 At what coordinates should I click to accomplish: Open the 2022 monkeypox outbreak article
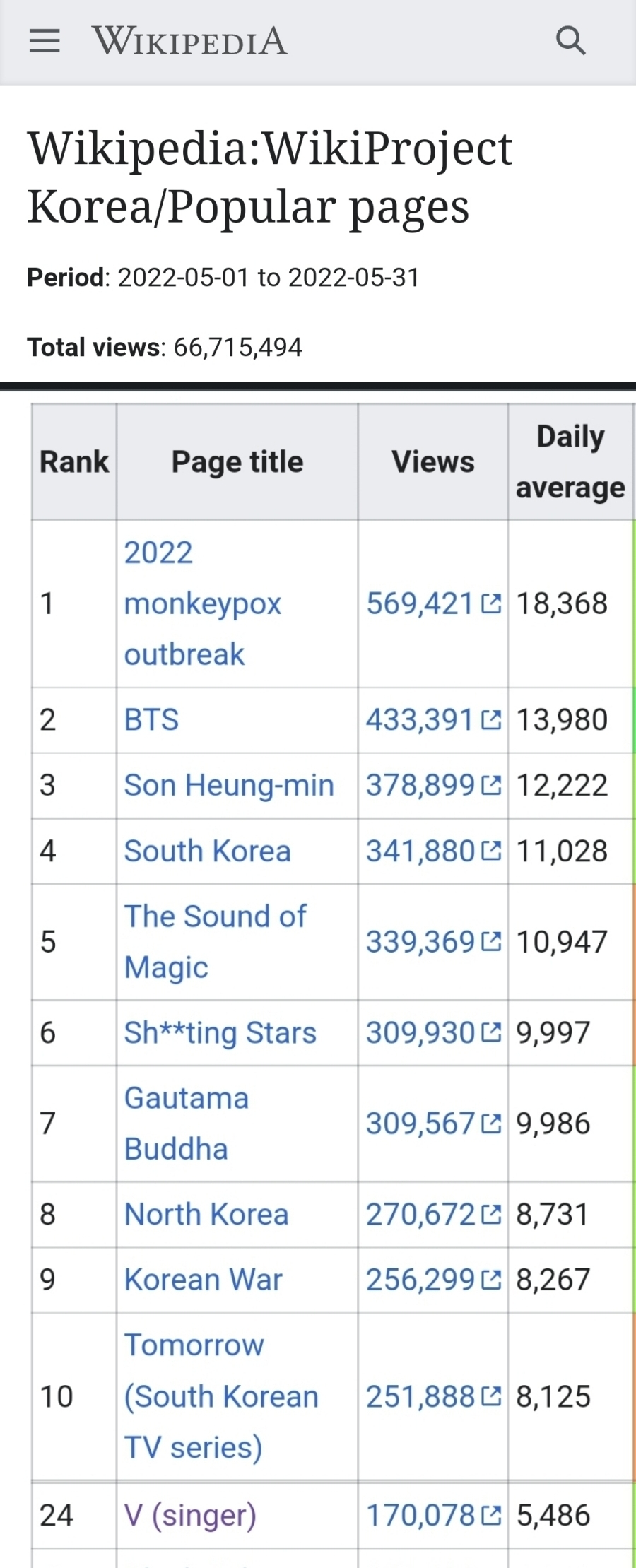(x=202, y=603)
